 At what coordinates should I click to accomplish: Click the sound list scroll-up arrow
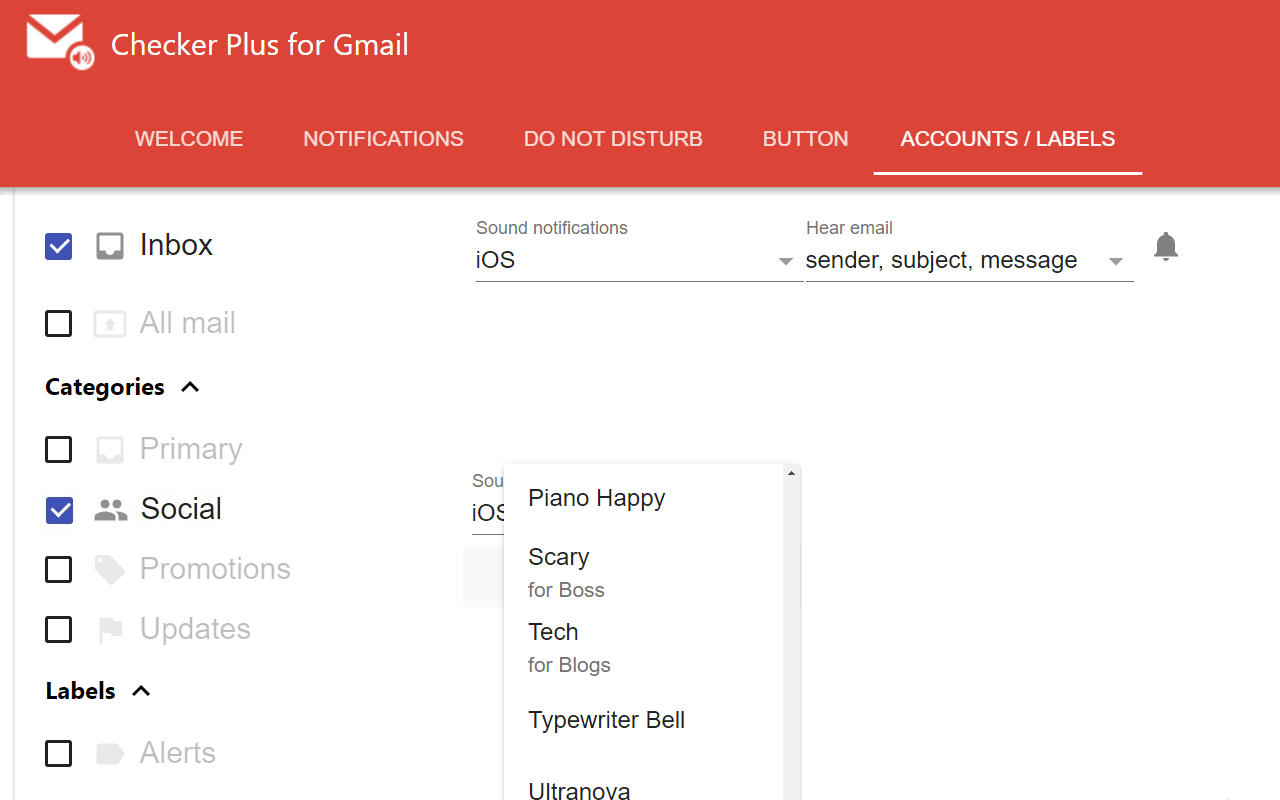[791, 473]
